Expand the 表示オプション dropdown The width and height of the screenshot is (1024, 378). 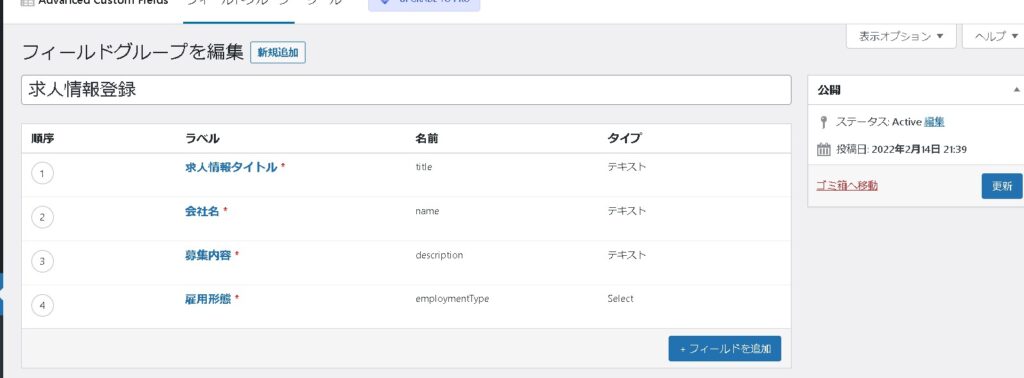click(x=901, y=37)
